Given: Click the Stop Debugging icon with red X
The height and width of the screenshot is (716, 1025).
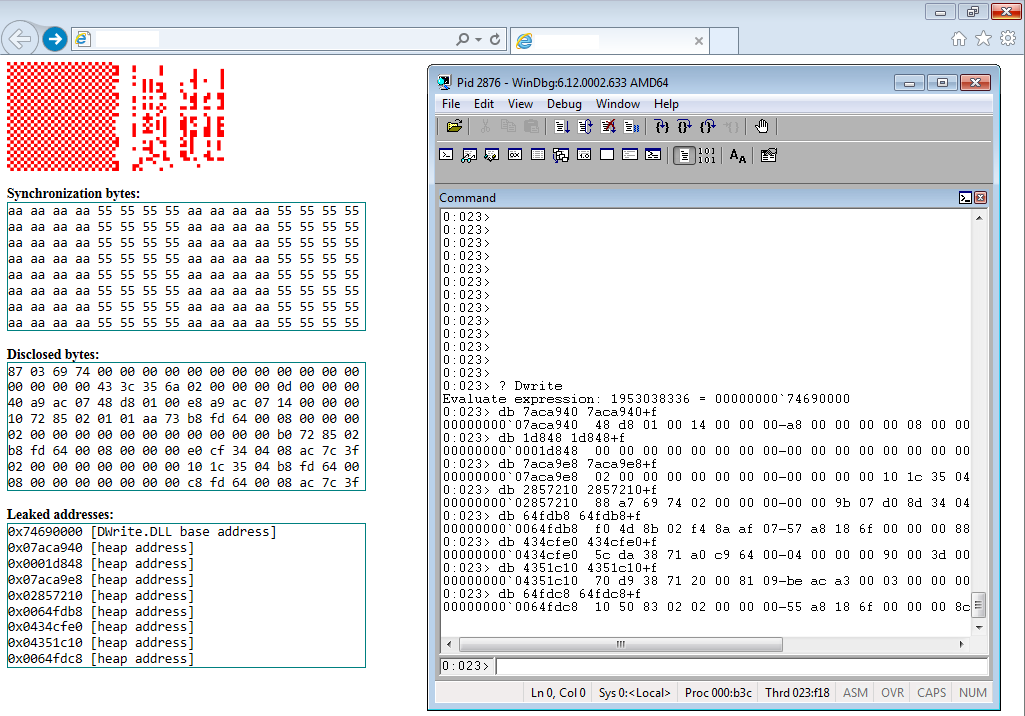Looking at the screenshot, I should [x=608, y=127].
